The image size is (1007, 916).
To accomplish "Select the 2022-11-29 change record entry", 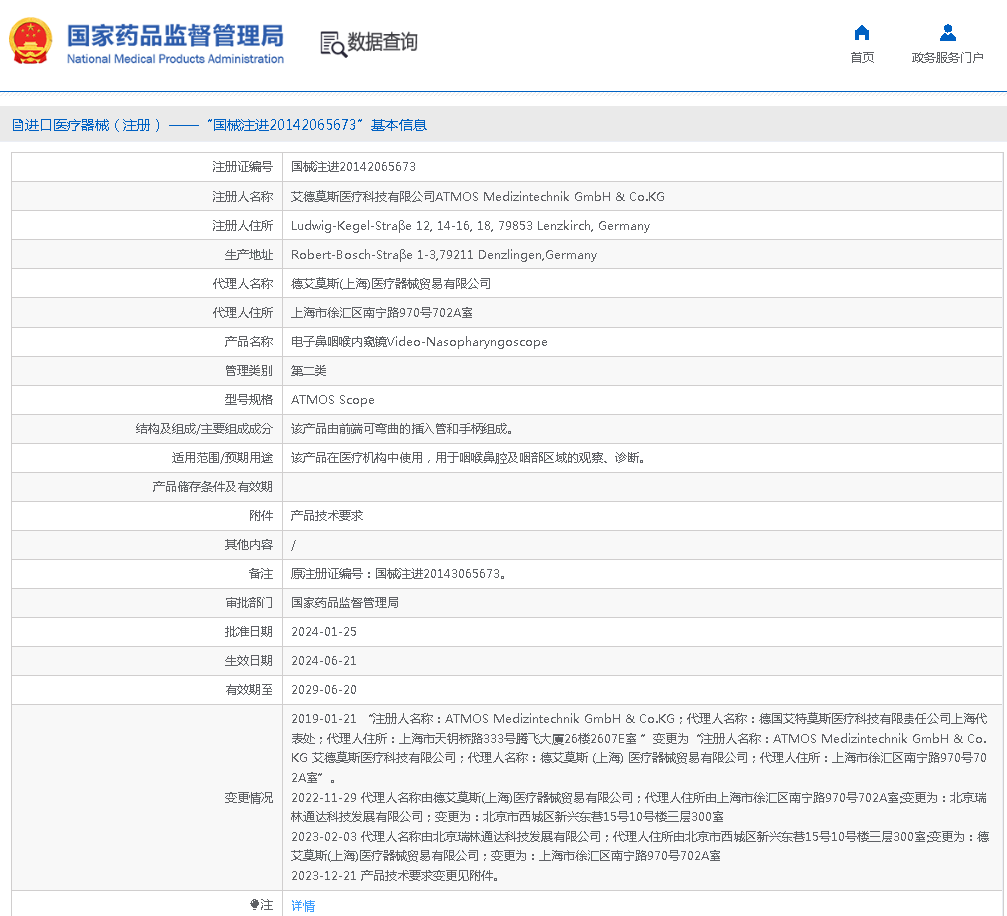I will pos(640,807).
